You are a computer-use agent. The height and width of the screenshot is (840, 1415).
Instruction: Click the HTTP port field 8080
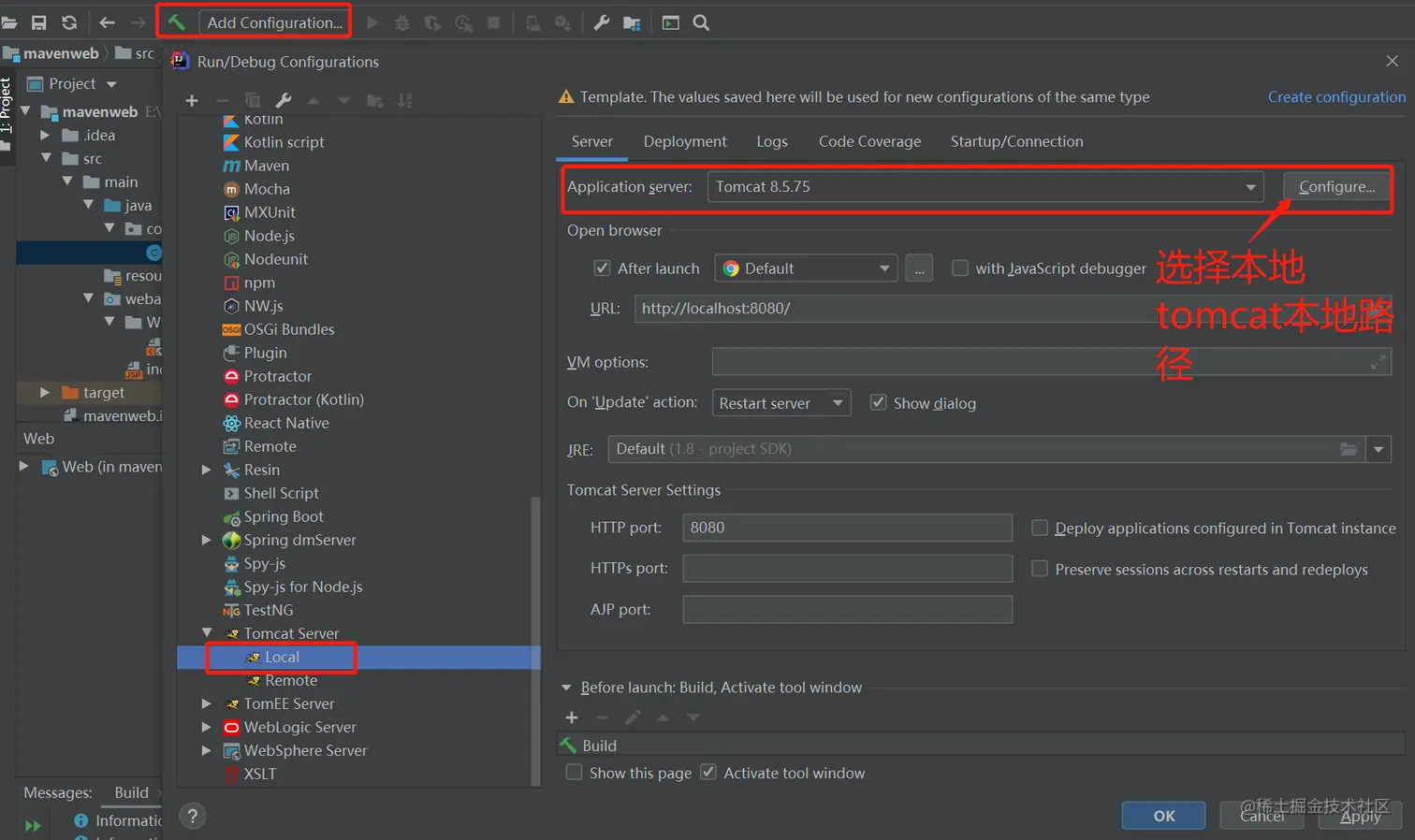[847, 528]
